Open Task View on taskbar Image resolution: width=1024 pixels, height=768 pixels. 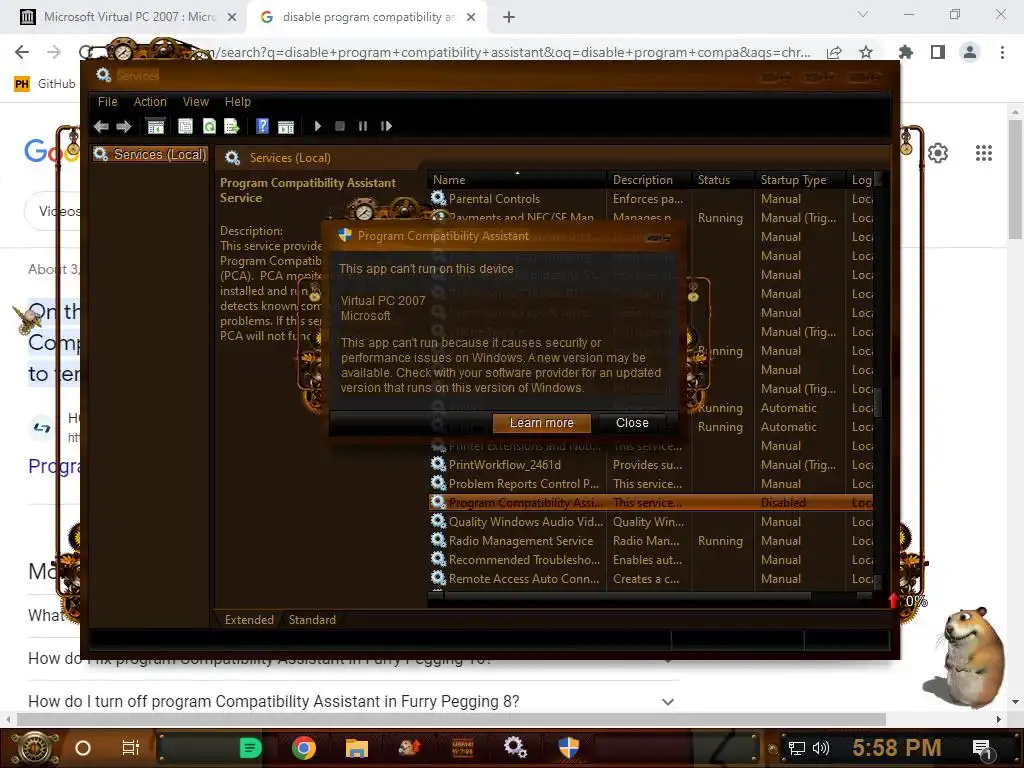131,748
